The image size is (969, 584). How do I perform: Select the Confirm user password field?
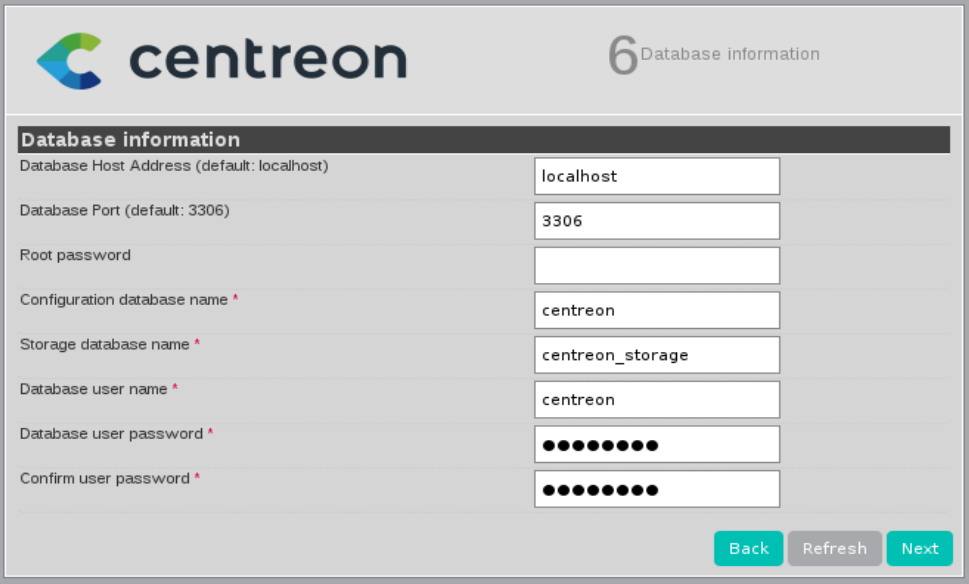[656, 490]
